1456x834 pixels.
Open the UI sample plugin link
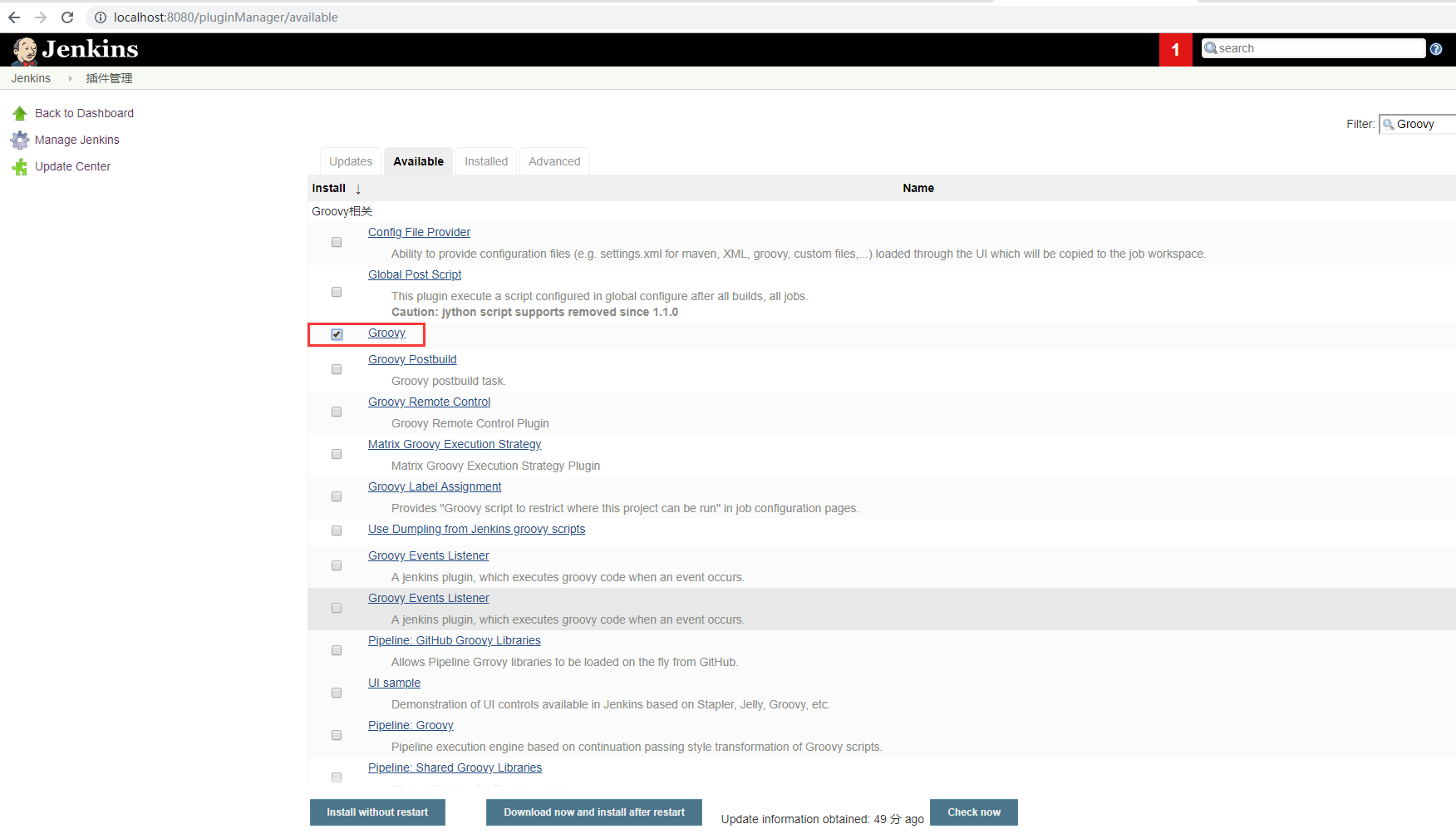pos(394,683)
